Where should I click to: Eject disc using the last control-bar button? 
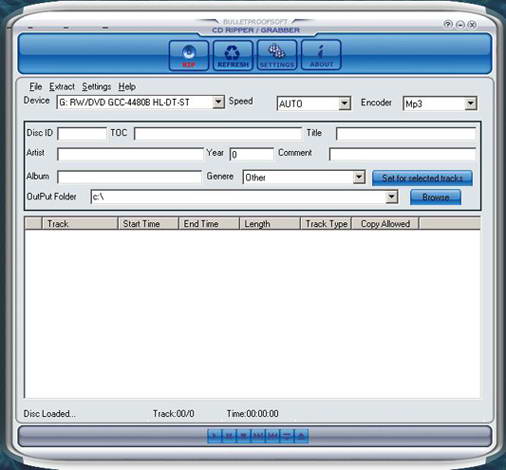pos(302,436)
